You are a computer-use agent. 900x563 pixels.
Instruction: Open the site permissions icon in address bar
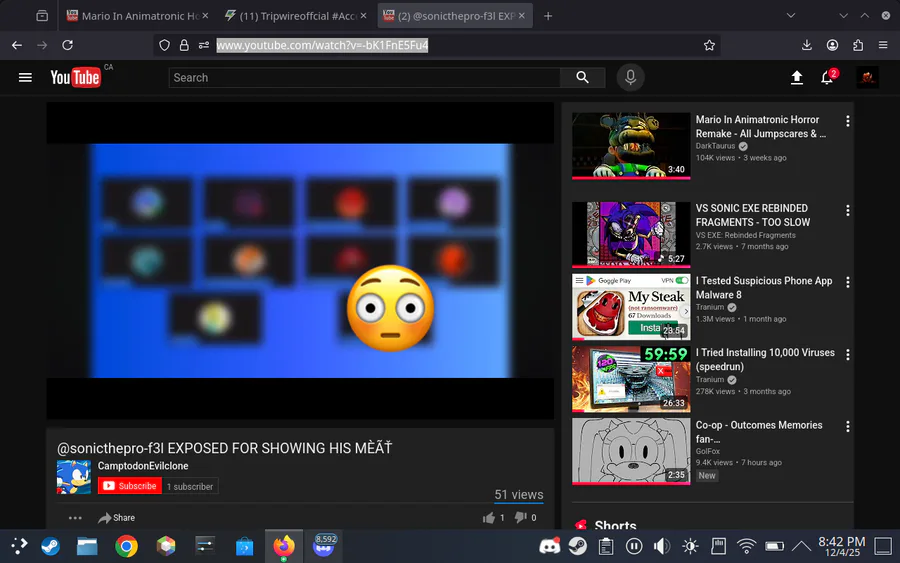tap(204, 45)
